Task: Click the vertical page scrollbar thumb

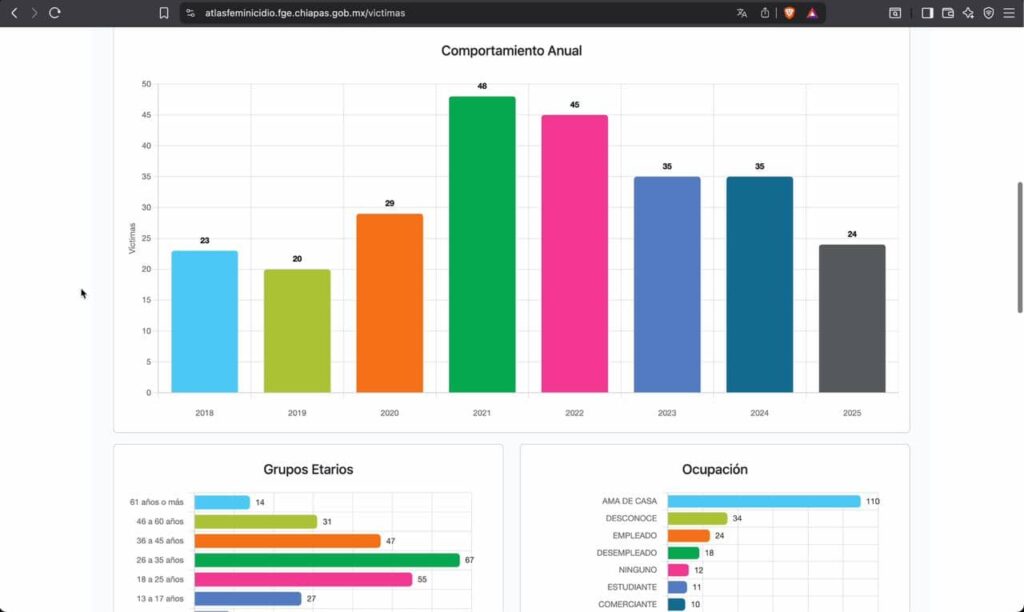Action: [1019, 248]
